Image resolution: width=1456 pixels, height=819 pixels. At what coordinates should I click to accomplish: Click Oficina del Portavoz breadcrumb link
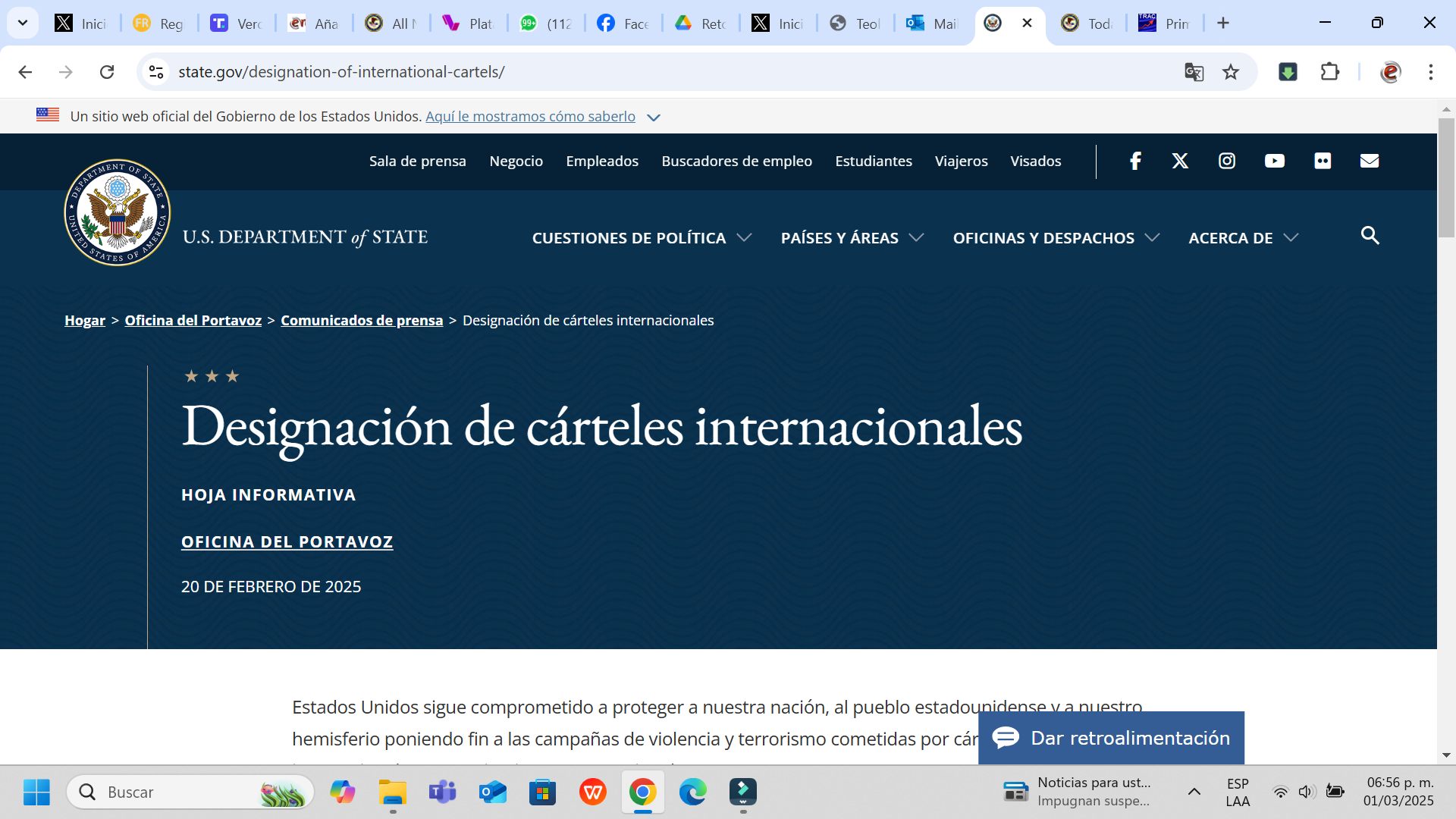(x=193, y=320)
